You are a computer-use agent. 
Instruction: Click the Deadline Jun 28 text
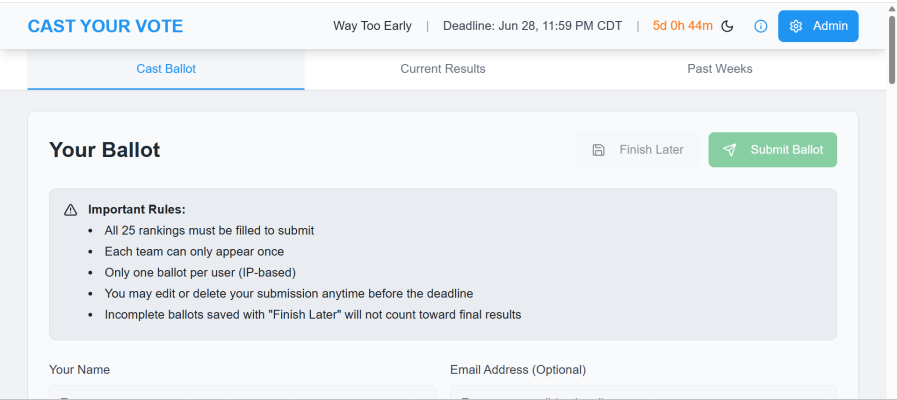tap(532, 26)
